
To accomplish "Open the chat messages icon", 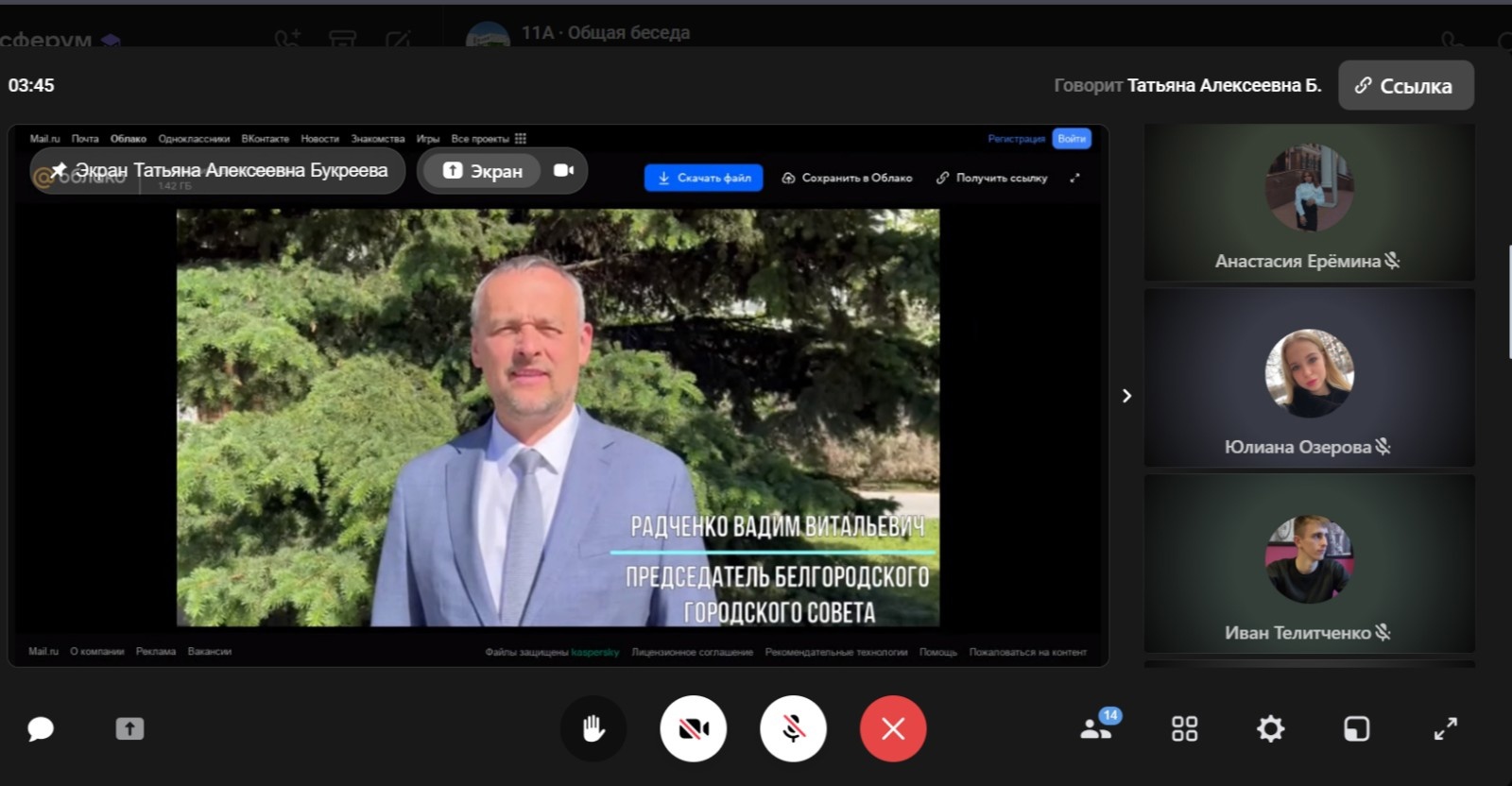I will pos(41,728).
